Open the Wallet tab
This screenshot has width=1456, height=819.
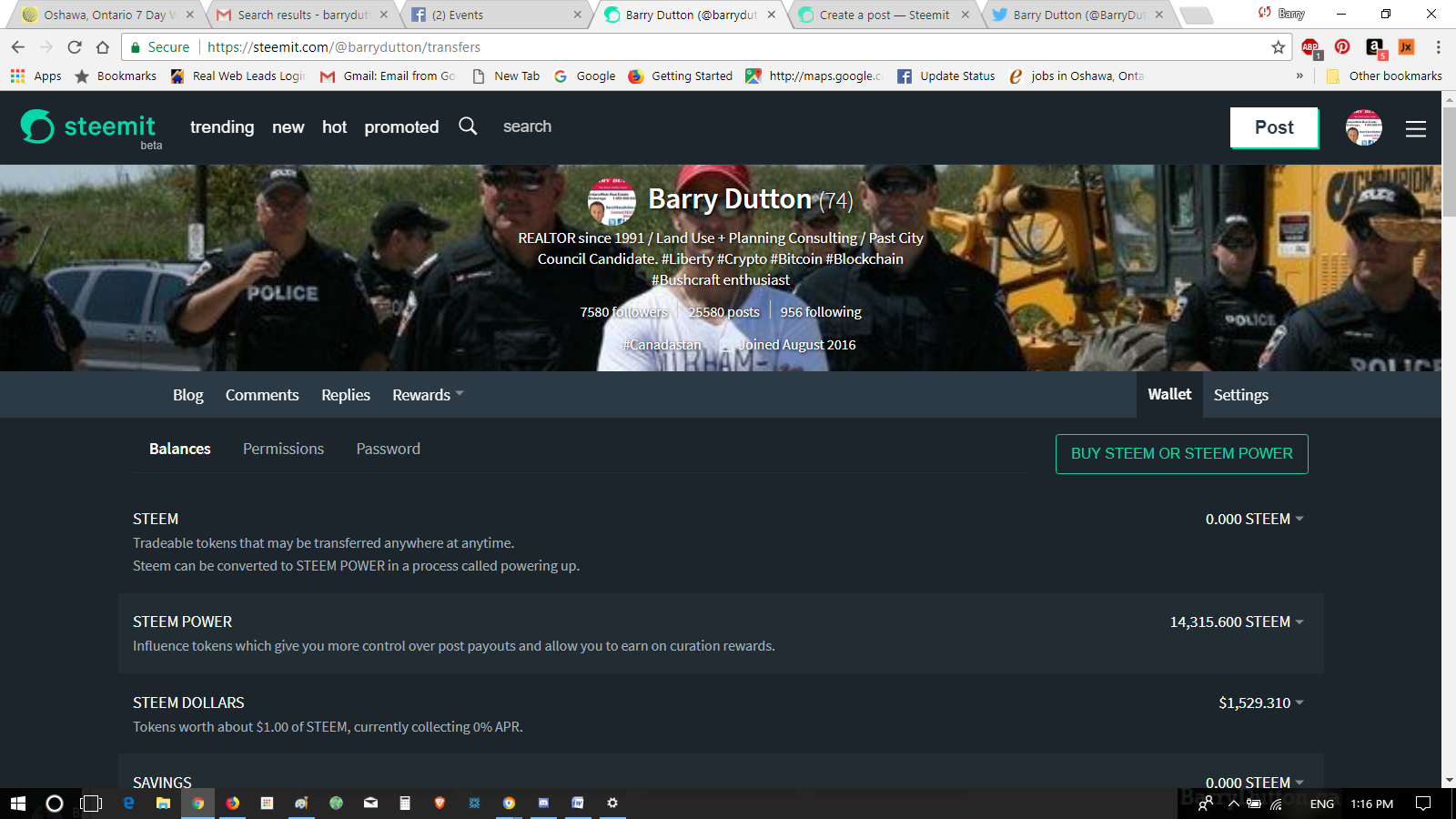click(x=1169, y=394)
